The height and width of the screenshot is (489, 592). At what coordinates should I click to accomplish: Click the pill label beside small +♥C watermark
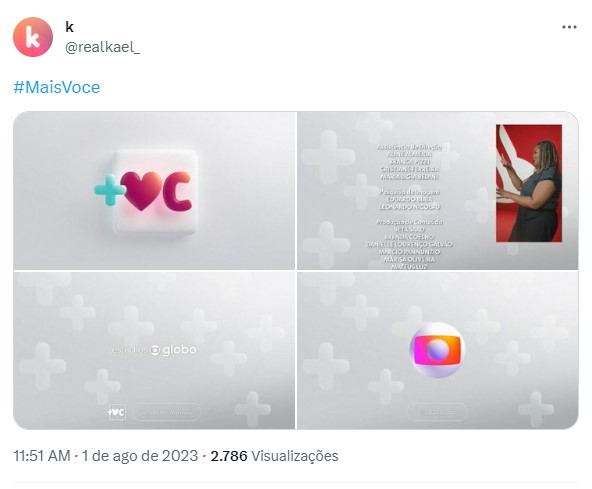[x=167, y=412]
